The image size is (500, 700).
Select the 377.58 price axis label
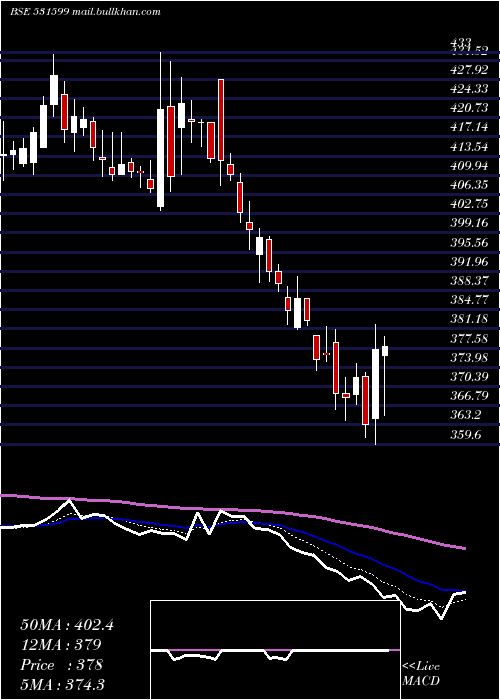click(x=469, y=338)
